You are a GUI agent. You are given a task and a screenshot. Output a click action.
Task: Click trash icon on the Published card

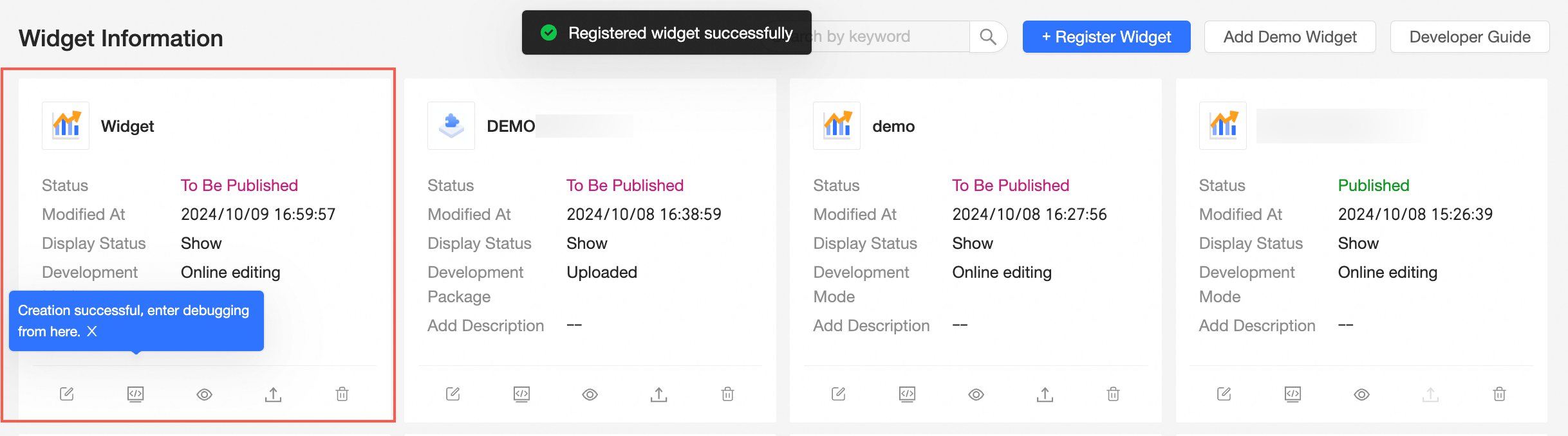pyautogui.click(x=1499, y=394)
